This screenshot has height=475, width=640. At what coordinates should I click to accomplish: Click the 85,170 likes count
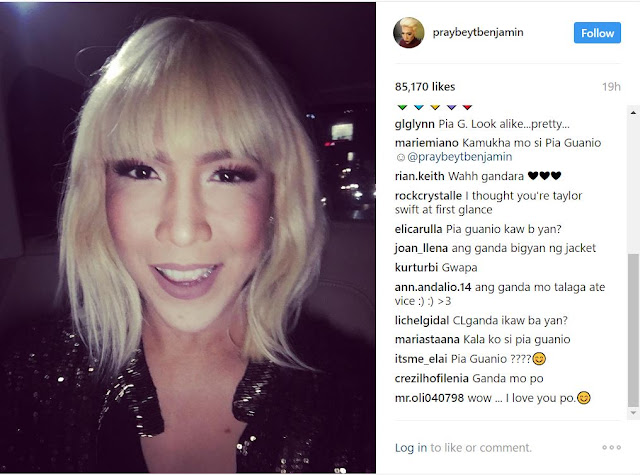coord(425,87)
